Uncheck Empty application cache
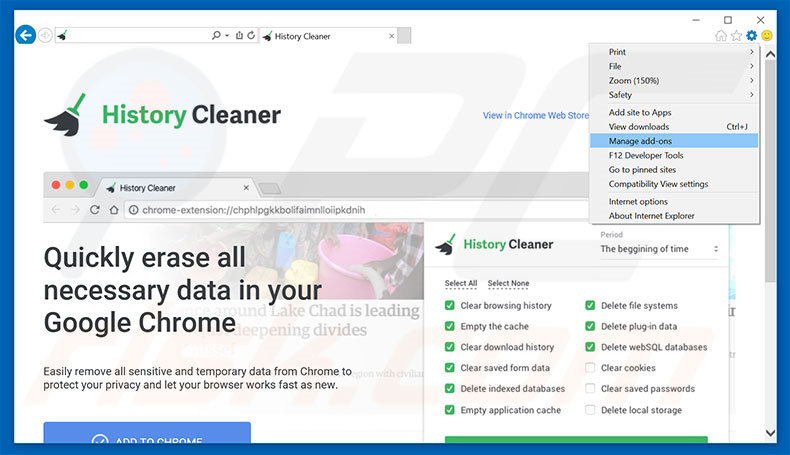This screenshot has height=455, width=790. tap(449, 410)
